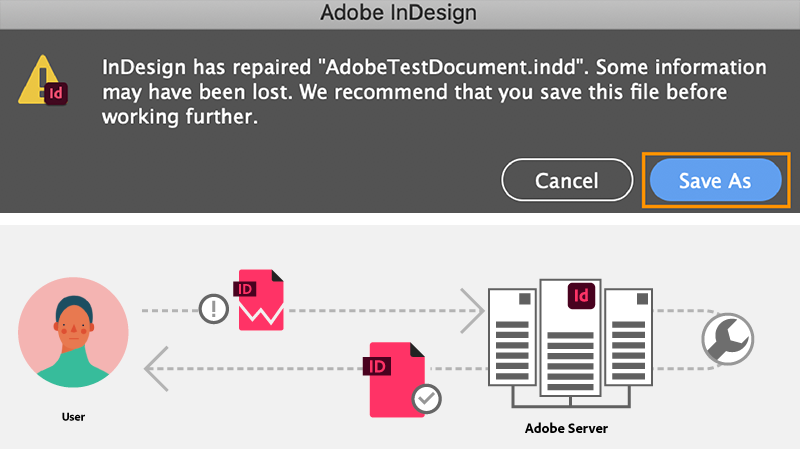
Task: Click the repair warning message text
Action: pyautogui.click(x=434, y=92)
